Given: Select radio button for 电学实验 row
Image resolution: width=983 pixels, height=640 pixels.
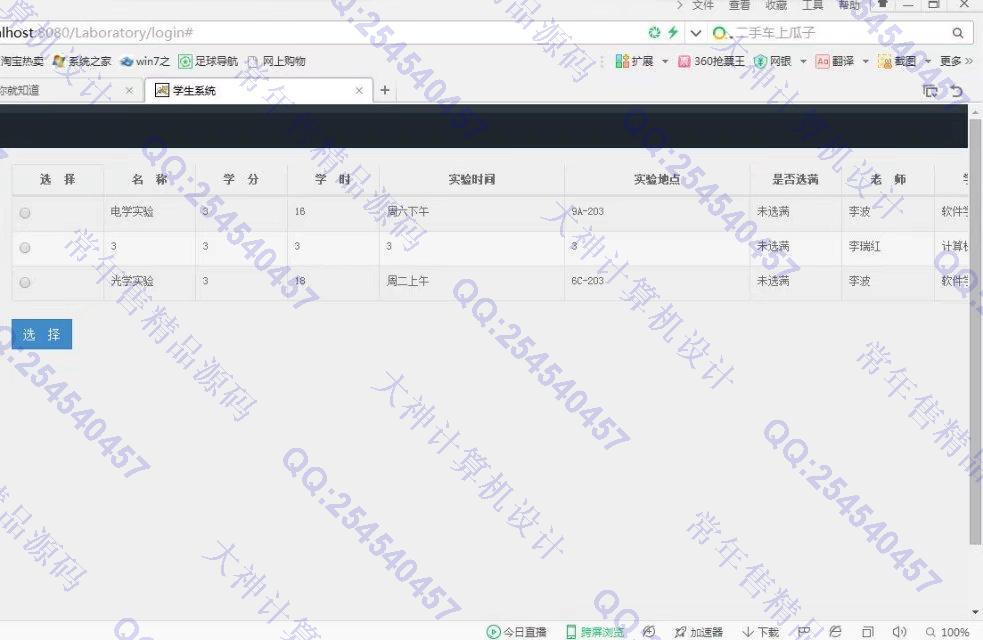Looking at the screenshot, I should pos(25,213).
